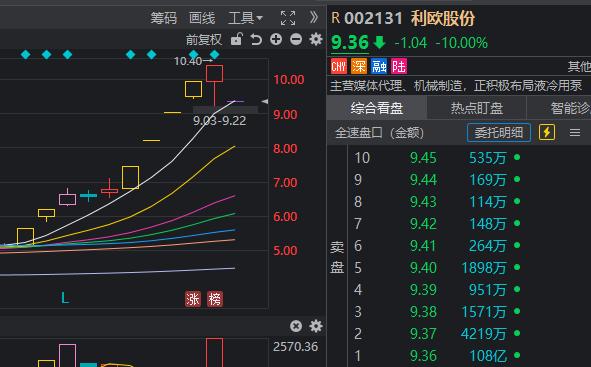This screenshot has height=367, width=591.
Task: Click the first cyan diamond event marker
Action: click(x=26, y=55)
